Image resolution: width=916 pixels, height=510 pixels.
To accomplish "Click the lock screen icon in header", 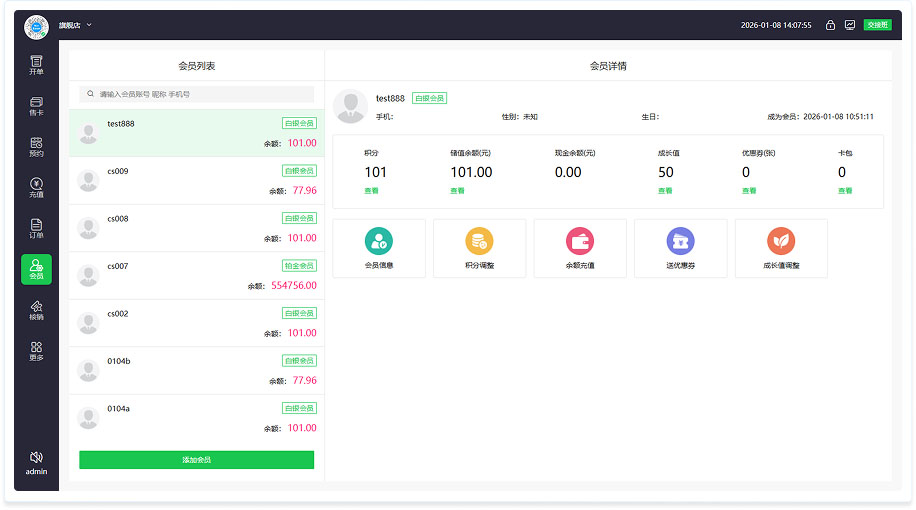I will [x=830, y=25].
